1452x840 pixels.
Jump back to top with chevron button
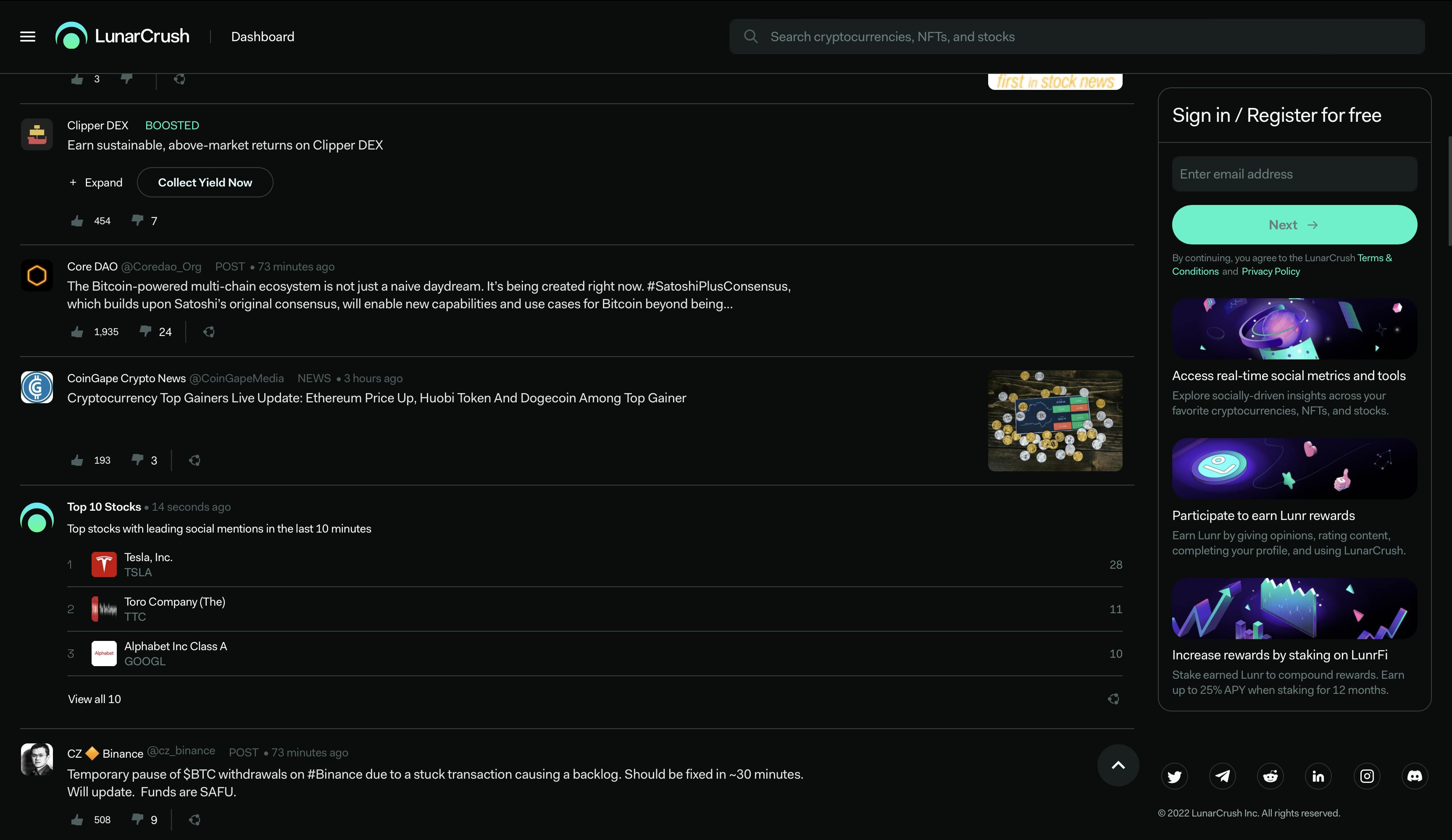1118,765
